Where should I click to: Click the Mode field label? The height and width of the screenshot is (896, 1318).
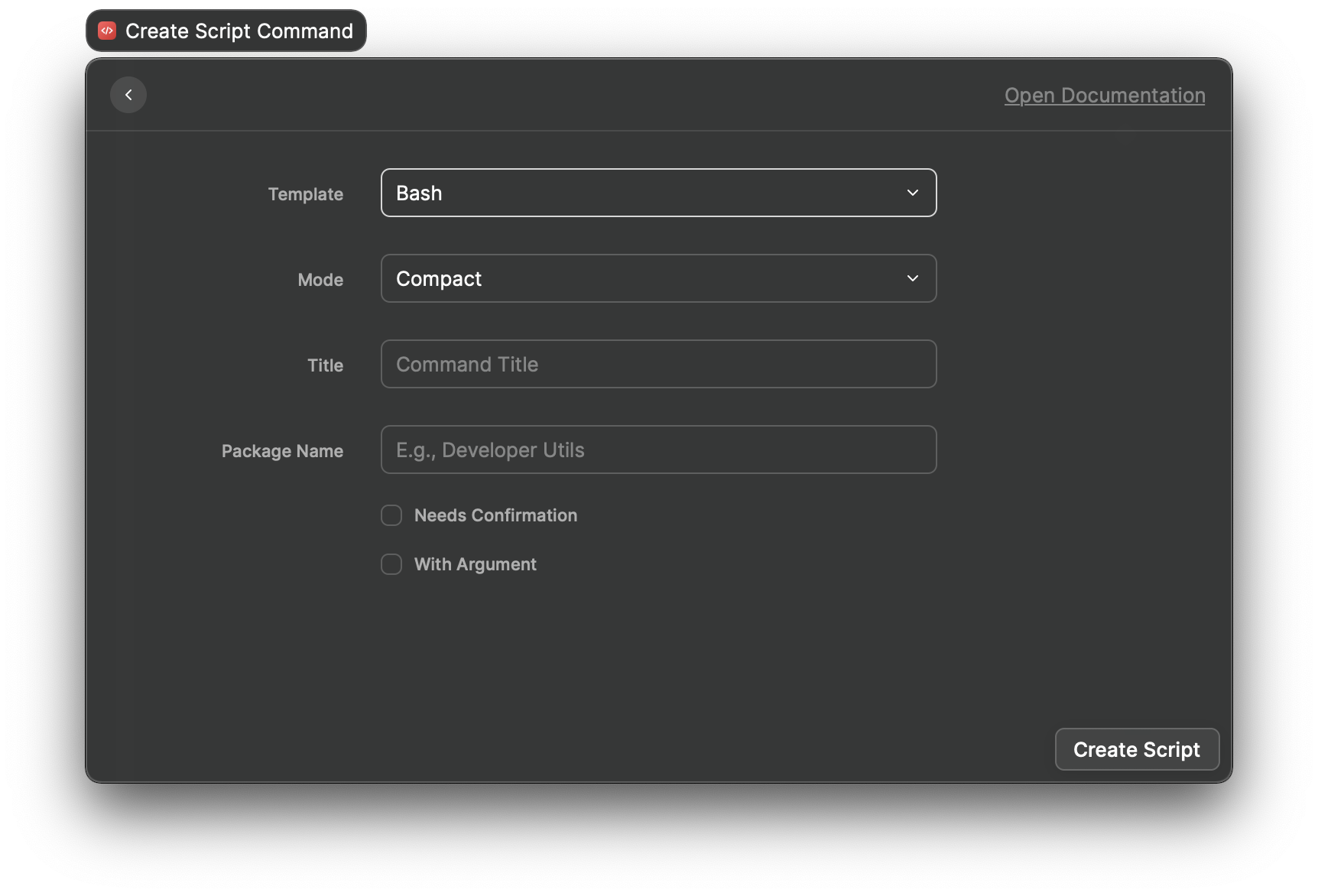tap(320, 280)
